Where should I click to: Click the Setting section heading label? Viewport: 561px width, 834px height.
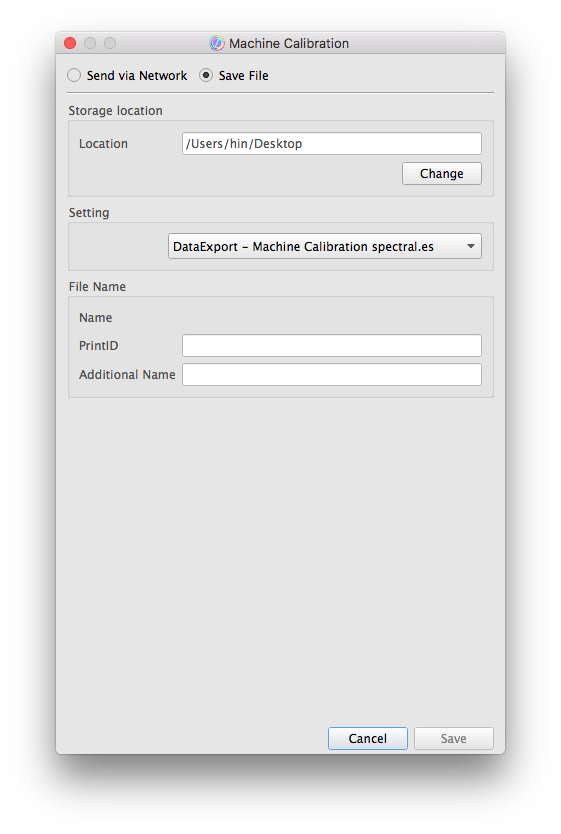[89, 213]
